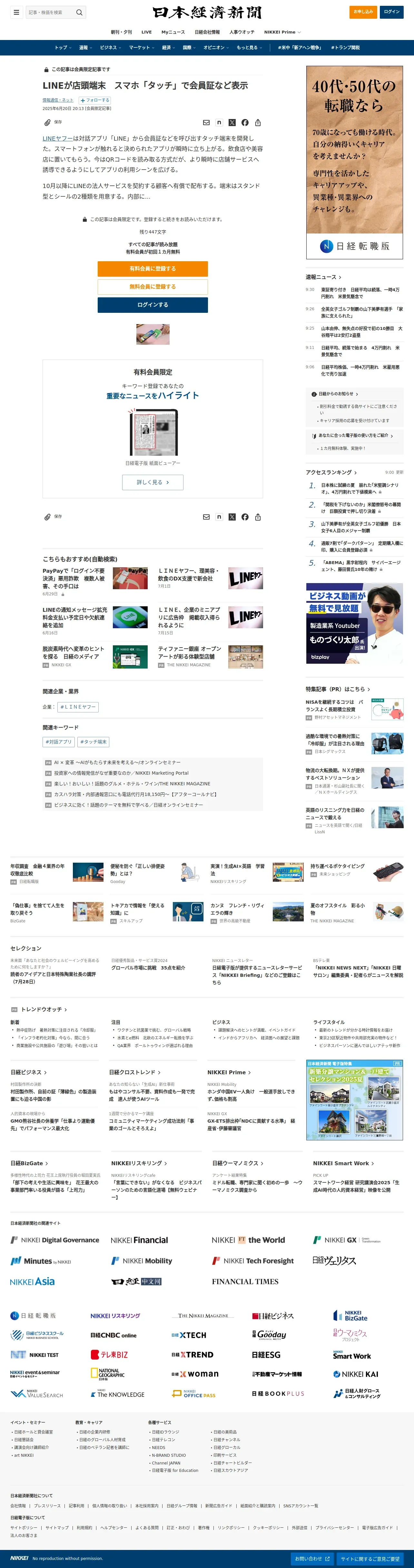Click the X icon below the 有料会員限定 box

(x=232, y=517)
